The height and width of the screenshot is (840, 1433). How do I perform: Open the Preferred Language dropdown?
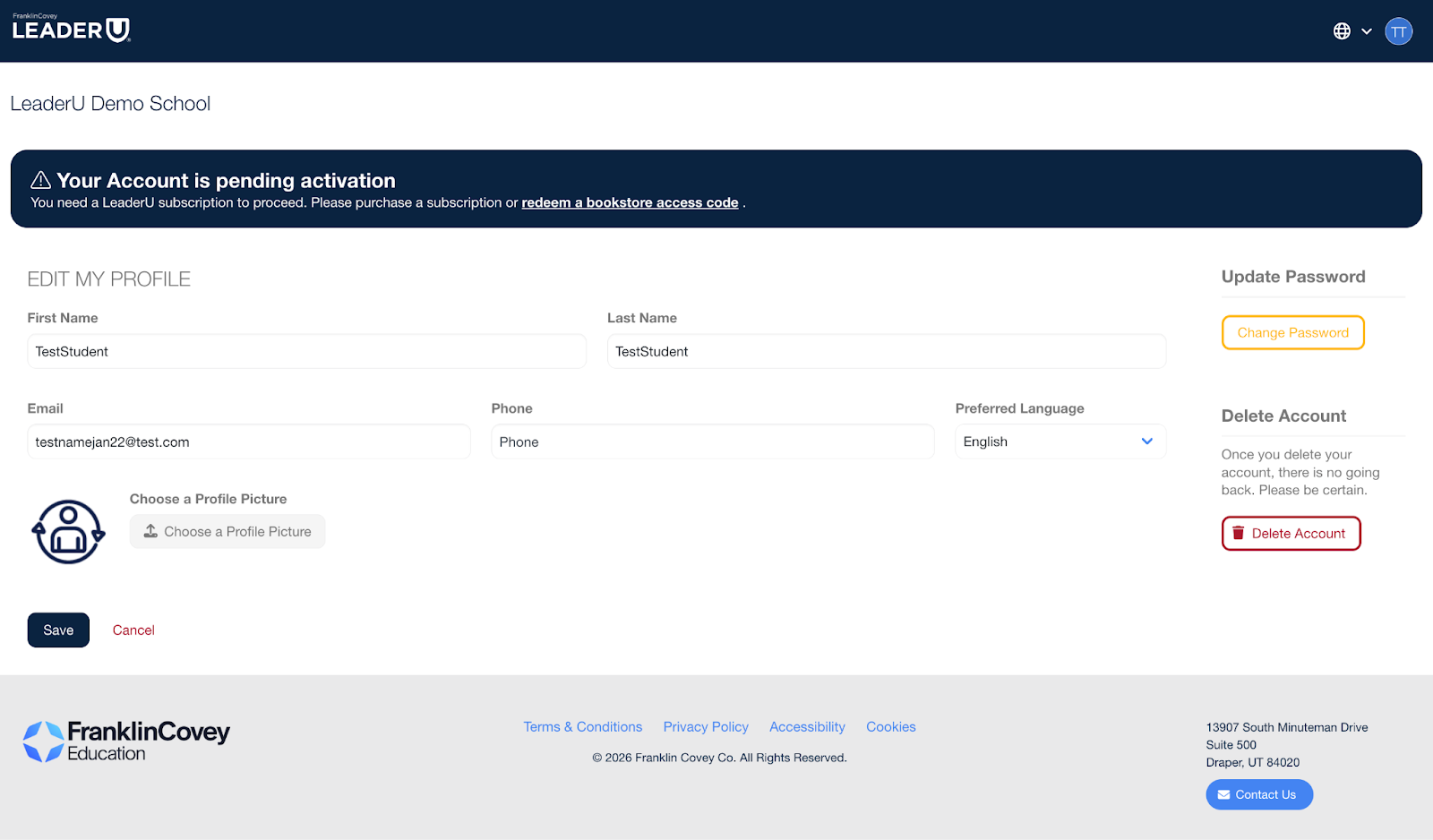1060,441
